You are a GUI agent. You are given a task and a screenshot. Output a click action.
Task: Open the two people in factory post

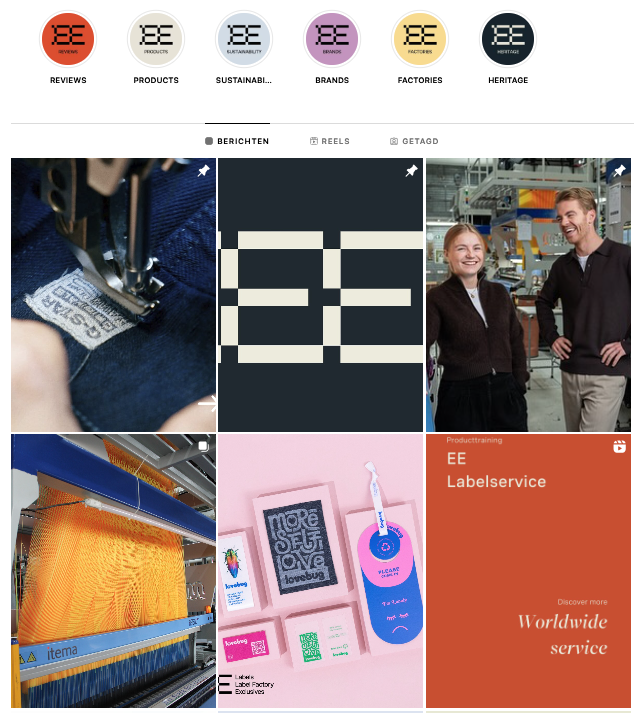click(528, 295)
